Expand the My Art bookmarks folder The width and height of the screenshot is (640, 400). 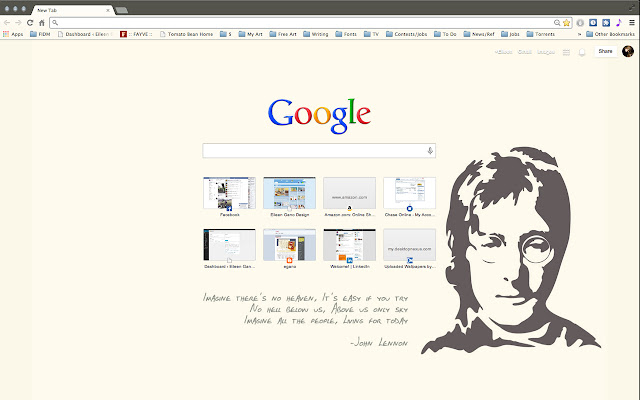[251, 34]
